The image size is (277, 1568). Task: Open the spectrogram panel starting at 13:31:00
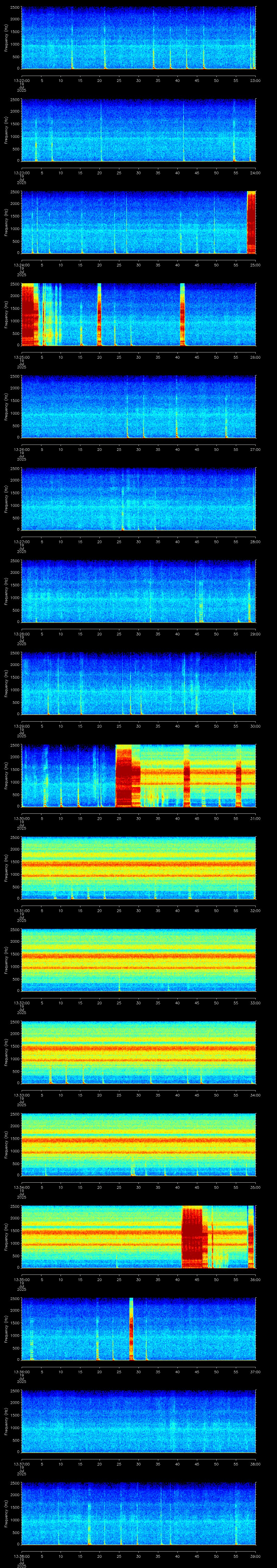138,868
